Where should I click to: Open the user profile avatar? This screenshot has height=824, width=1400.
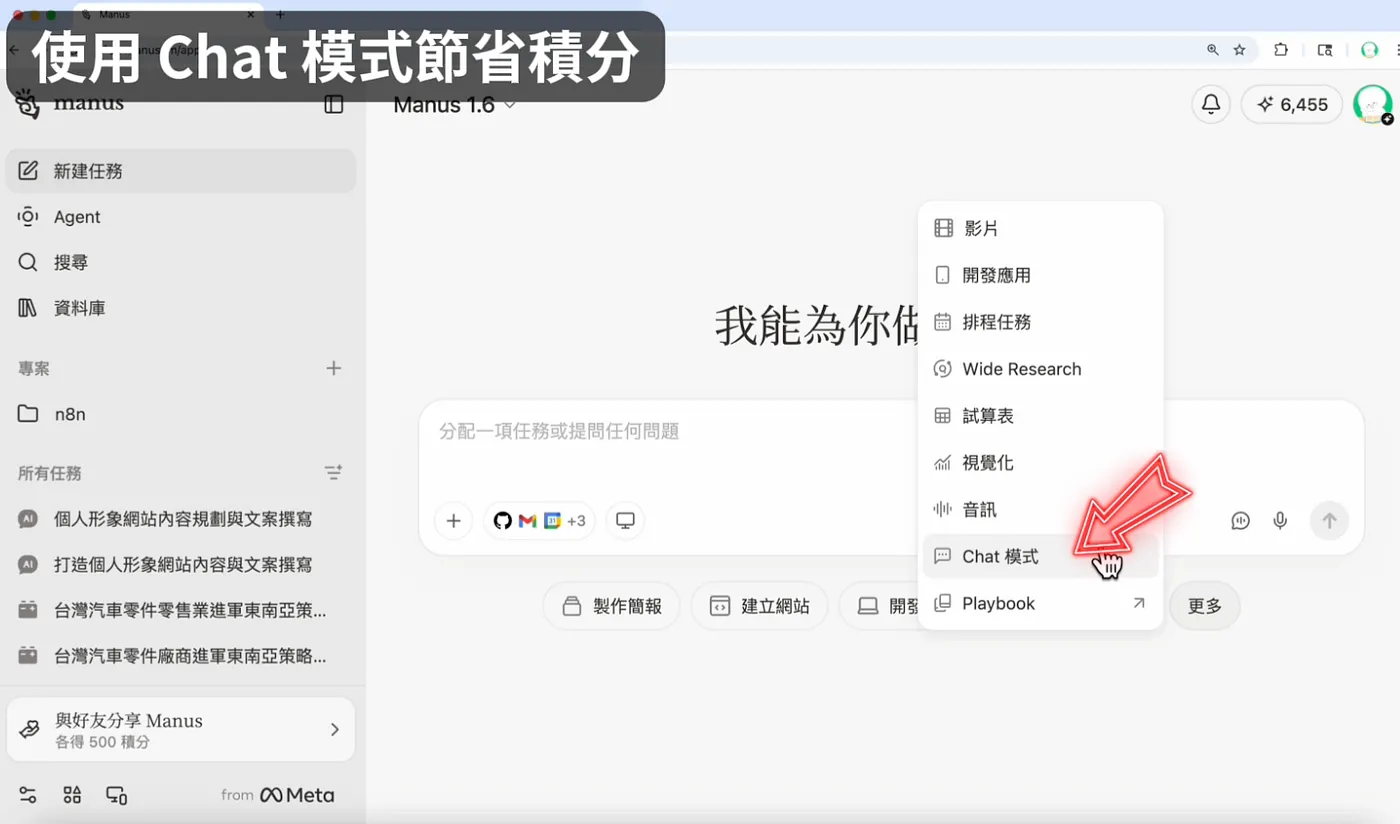(x=1372, y=103)
